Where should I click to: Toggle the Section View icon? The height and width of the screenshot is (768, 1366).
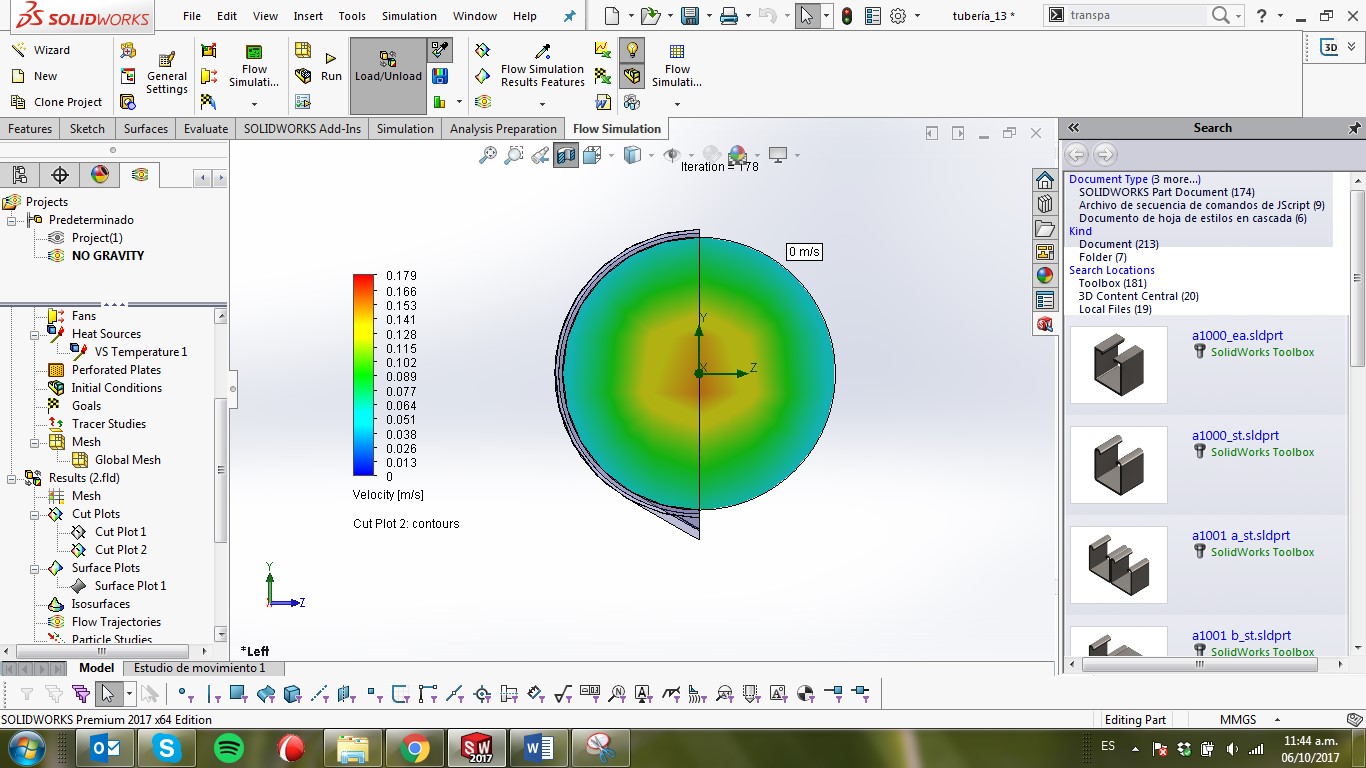(566, 155)
